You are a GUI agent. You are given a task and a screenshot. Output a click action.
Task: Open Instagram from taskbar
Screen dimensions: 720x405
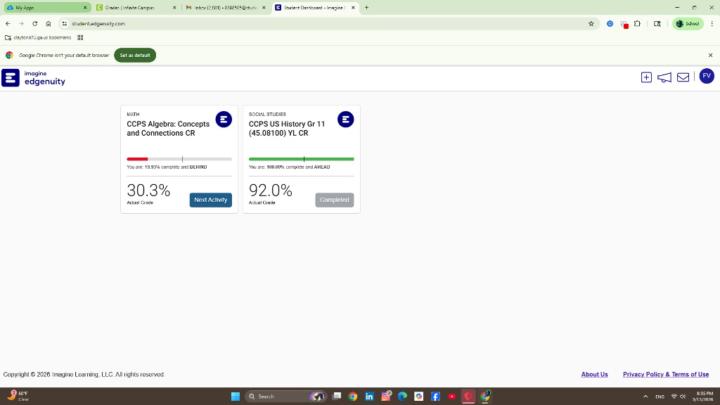point(386,396)
